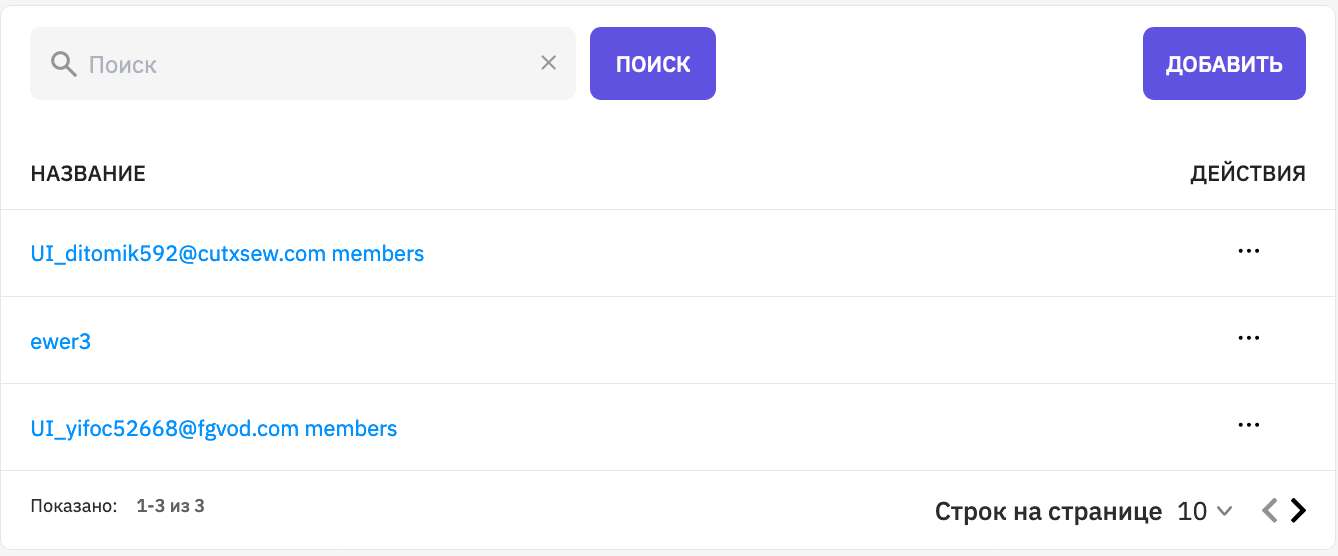Open actions menu for UI_ditomik592@cutxsew.com members
The image size is (1338, 556).
[x=1248, y=251]
